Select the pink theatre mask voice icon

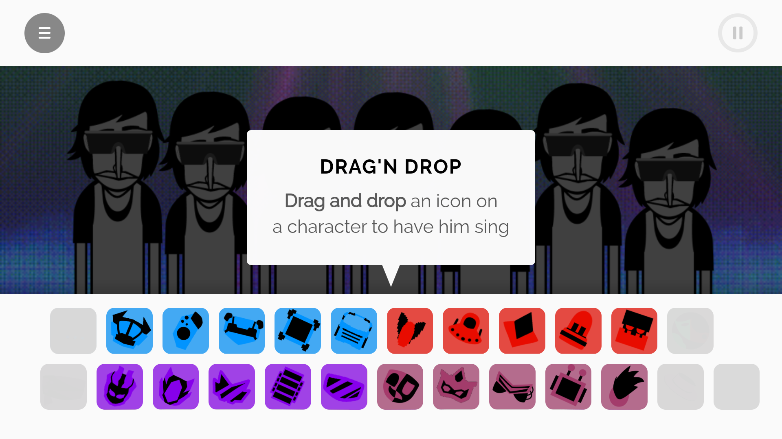coord(400,387)
